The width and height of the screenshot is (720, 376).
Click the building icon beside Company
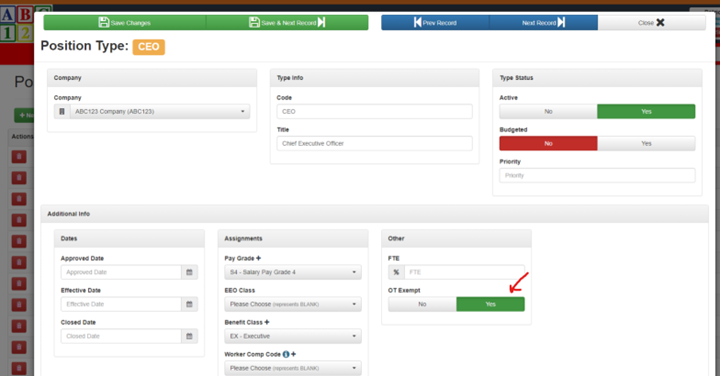click(62, 112)
